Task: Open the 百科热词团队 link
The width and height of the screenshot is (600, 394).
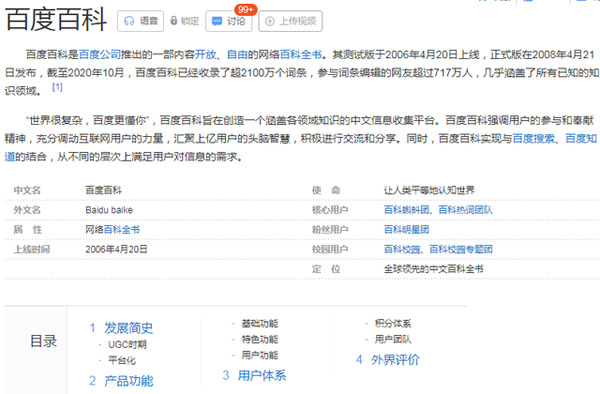Action: [x=465, y=210]
